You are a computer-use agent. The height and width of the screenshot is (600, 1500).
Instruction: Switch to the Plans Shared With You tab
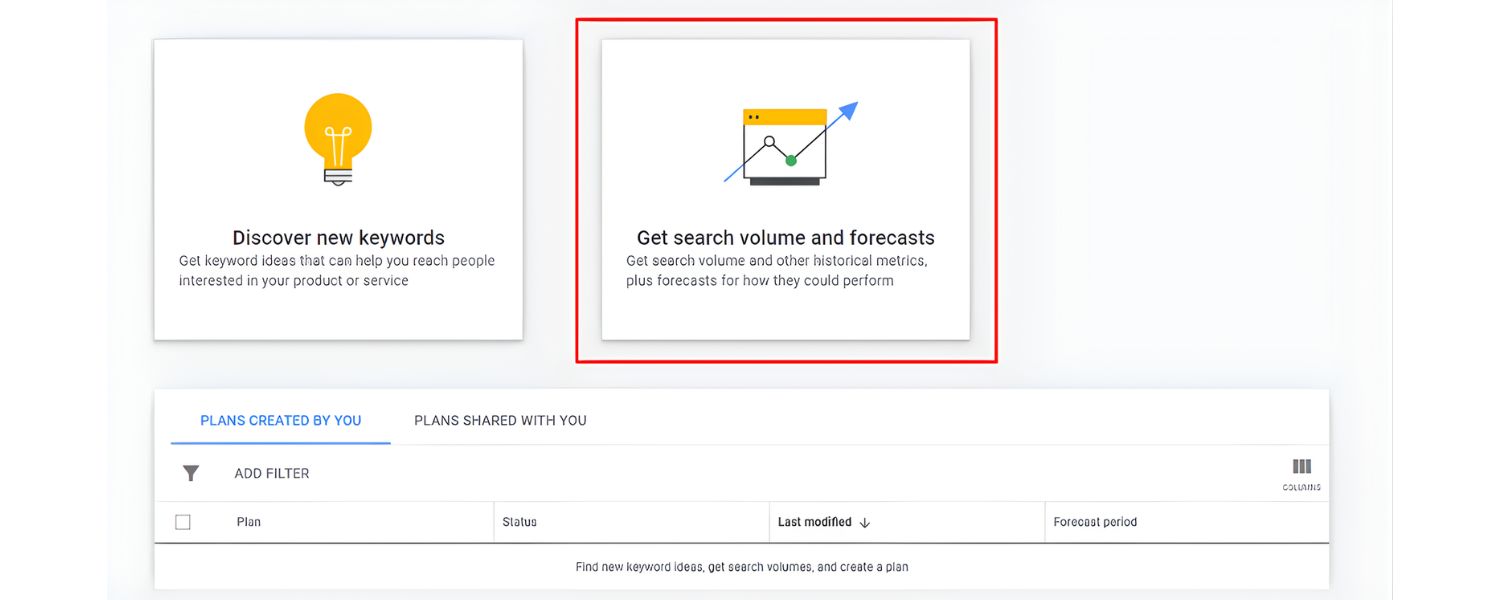(x=500, y=420)
